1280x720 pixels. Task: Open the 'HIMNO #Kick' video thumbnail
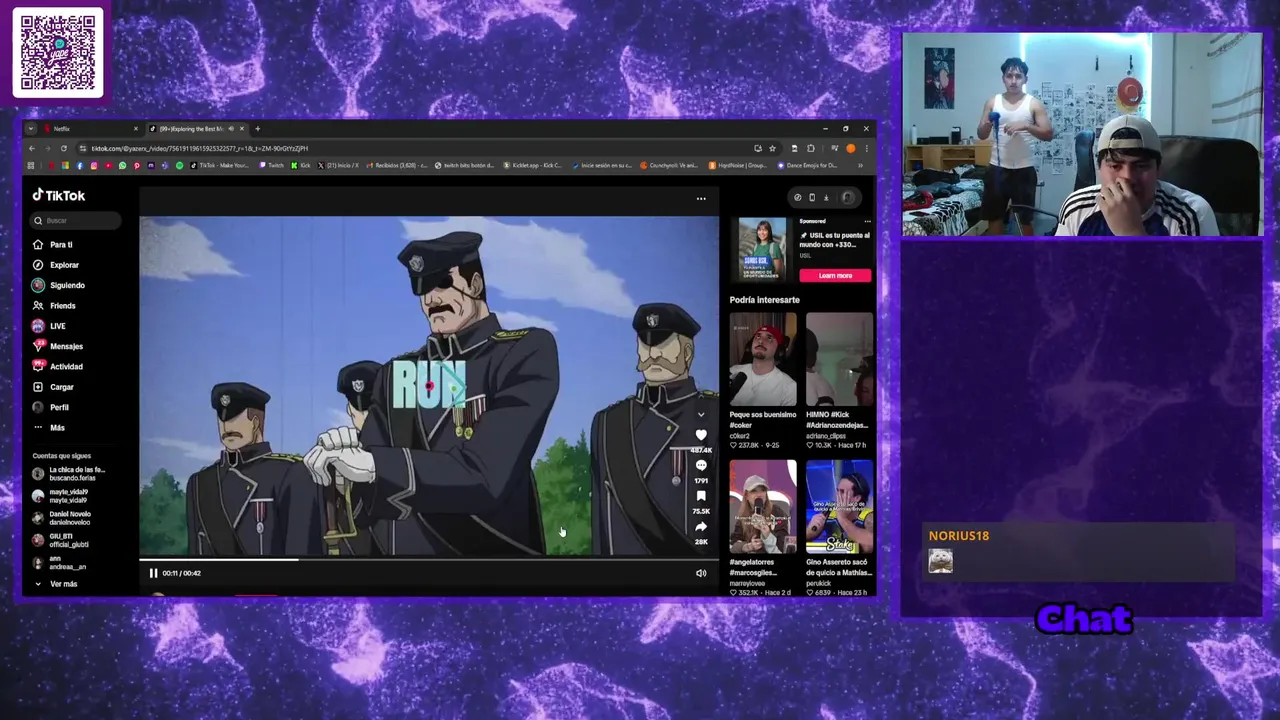839,359
